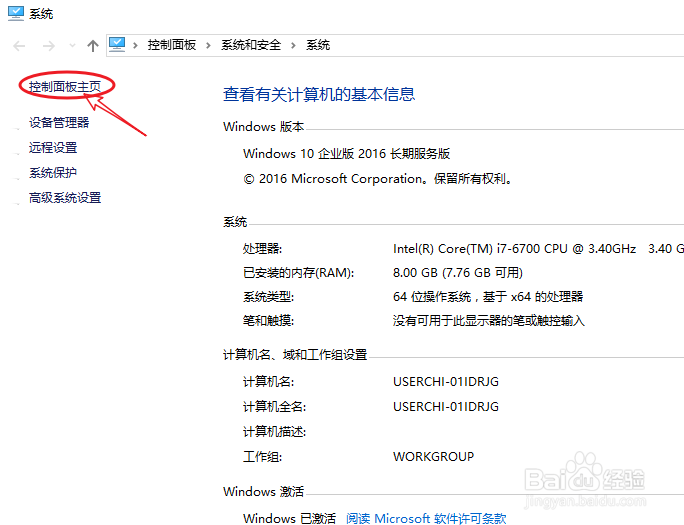684x525 pixels.
Task: Click the computer icon in the address bar
Action: (x=117, y=44)
